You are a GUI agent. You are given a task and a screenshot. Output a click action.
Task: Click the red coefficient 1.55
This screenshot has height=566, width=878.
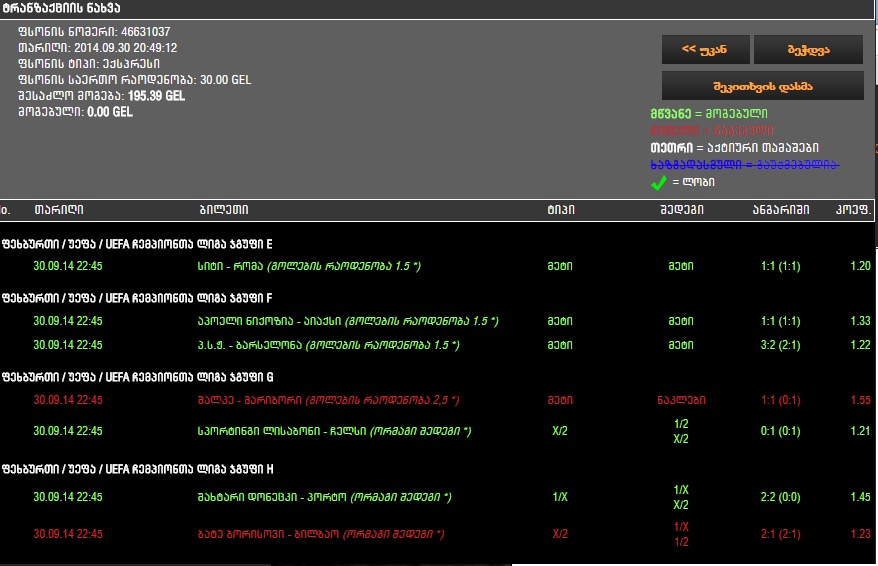pyautogui.click(x=861, y=400)
